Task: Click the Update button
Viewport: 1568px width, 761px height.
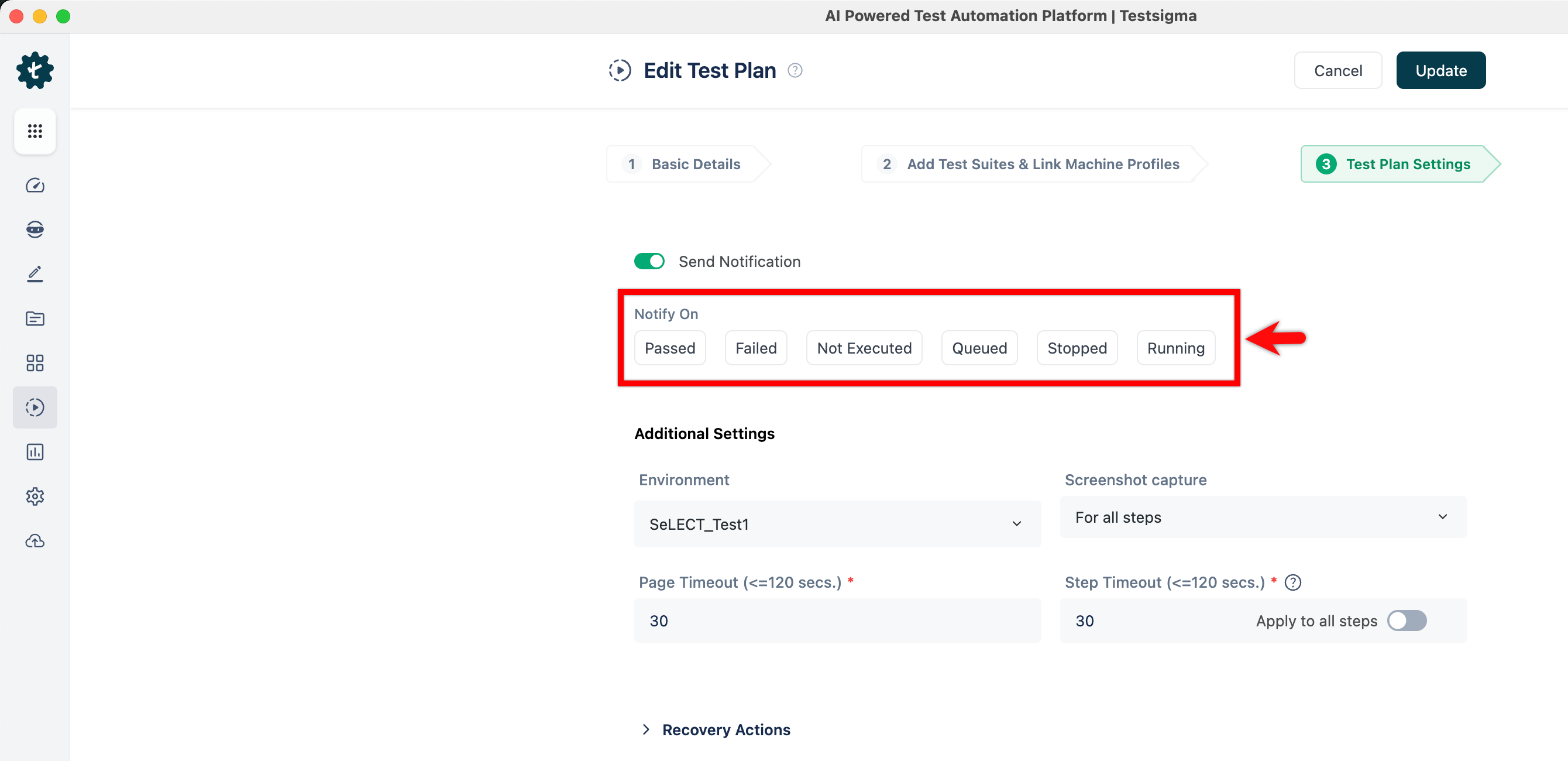Action: coord(1440,71)
